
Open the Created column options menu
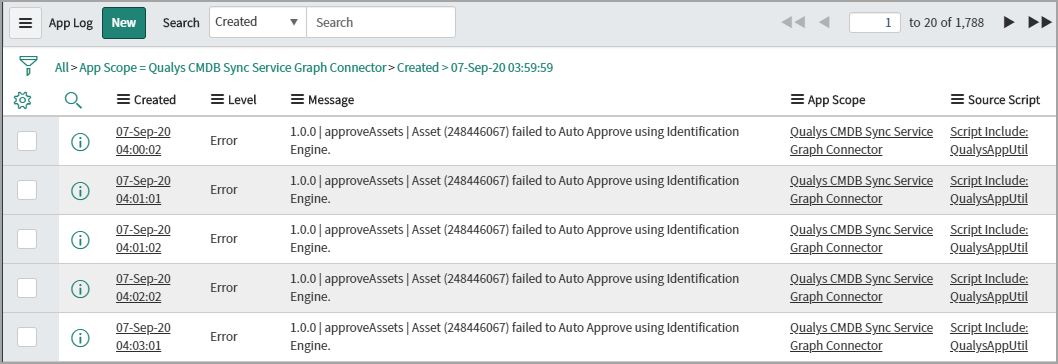tap(123, 99)
